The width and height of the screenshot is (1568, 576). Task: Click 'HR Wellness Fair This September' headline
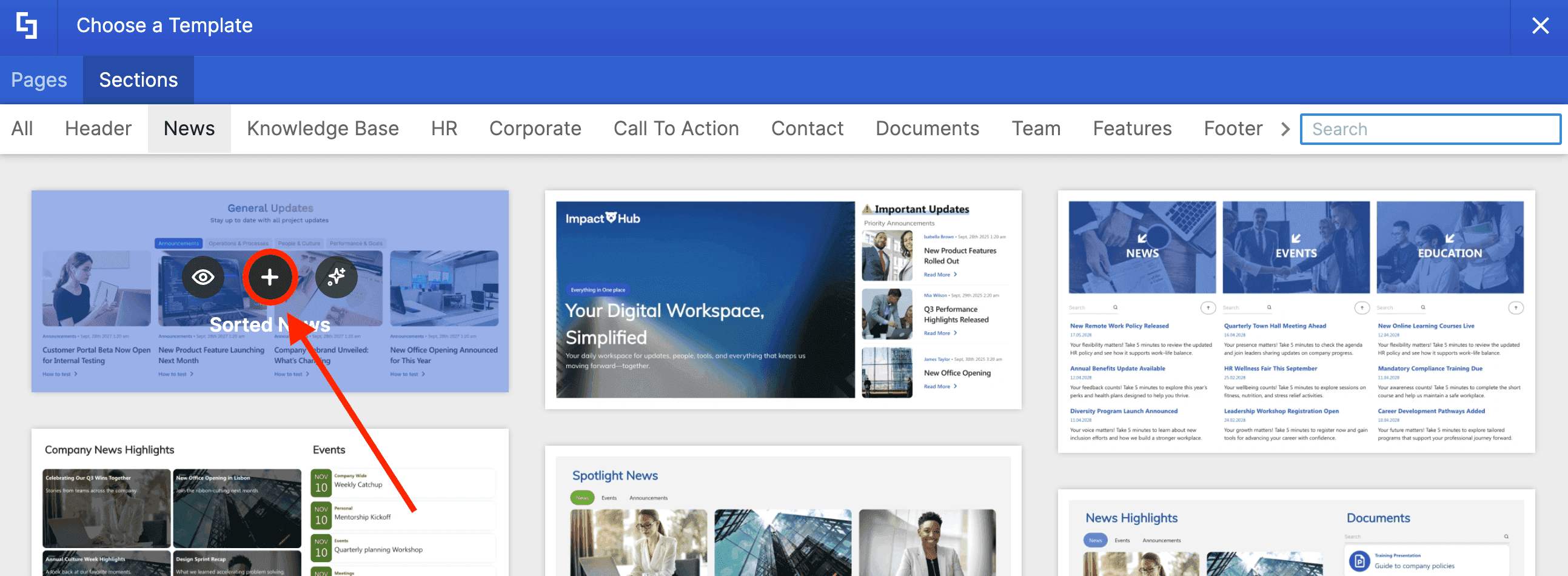click(1270, 369)
